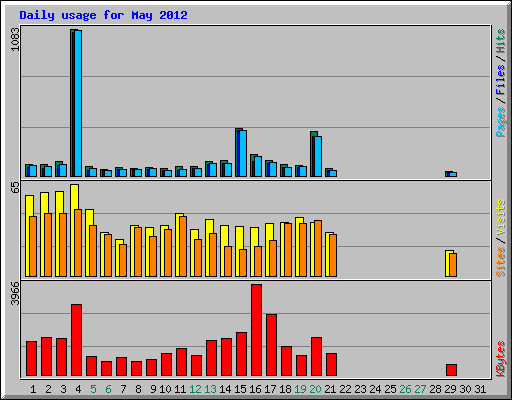Click green weekend day label 5
The width and height of the screenshot is (512, 400).
(93, 389)
